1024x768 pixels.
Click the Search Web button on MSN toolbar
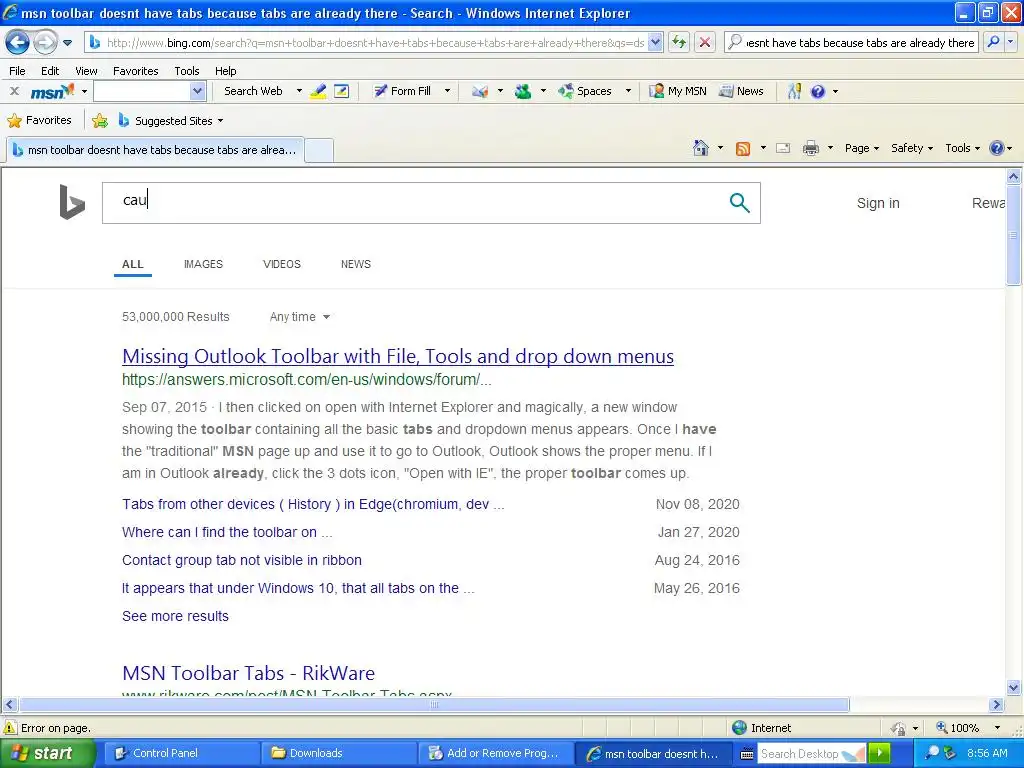click(x=253, y=91)
